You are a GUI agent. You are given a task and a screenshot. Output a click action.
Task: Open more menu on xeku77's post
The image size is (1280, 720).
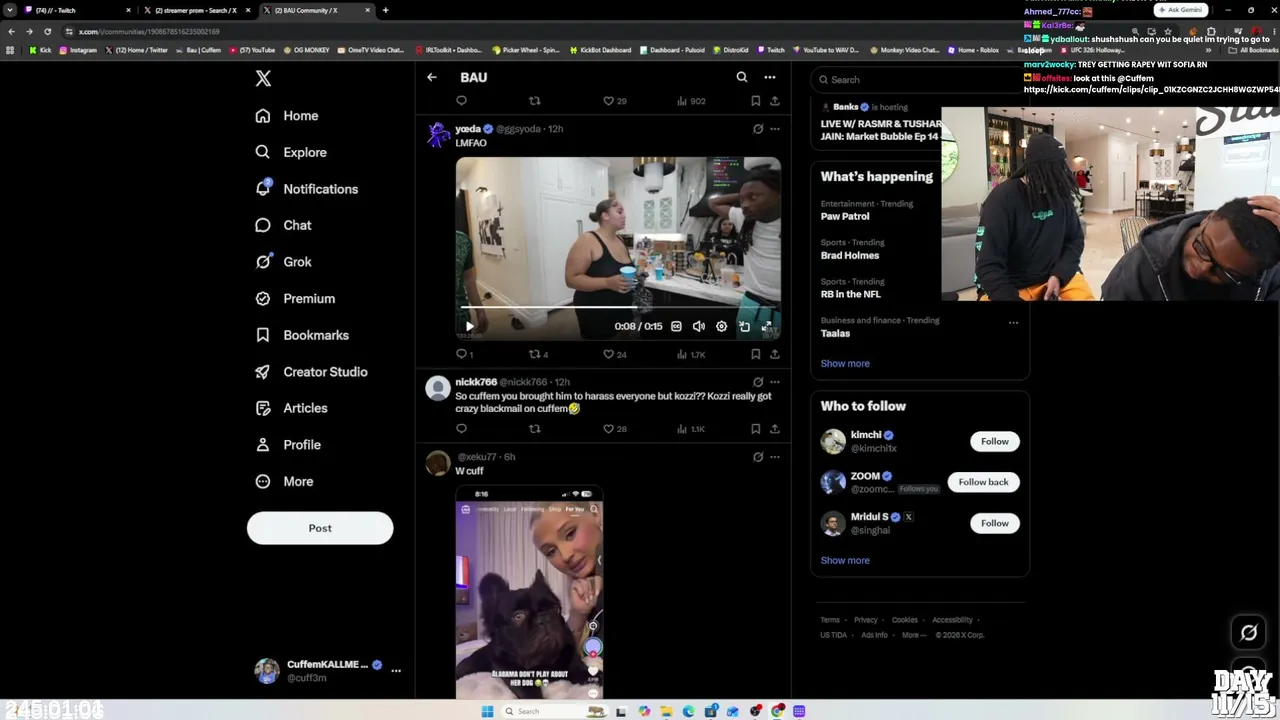775,457
